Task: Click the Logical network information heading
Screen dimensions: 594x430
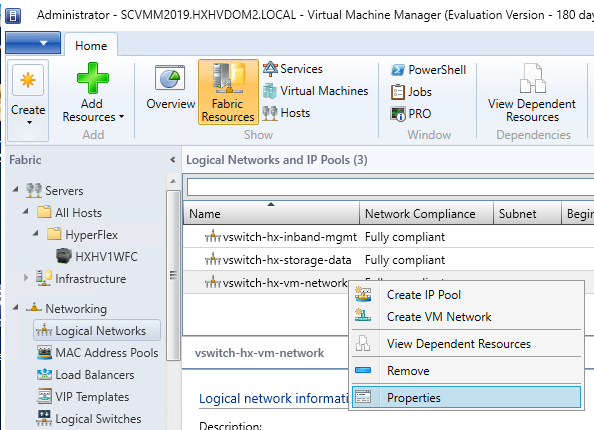Action: click(x=274, y=398)
